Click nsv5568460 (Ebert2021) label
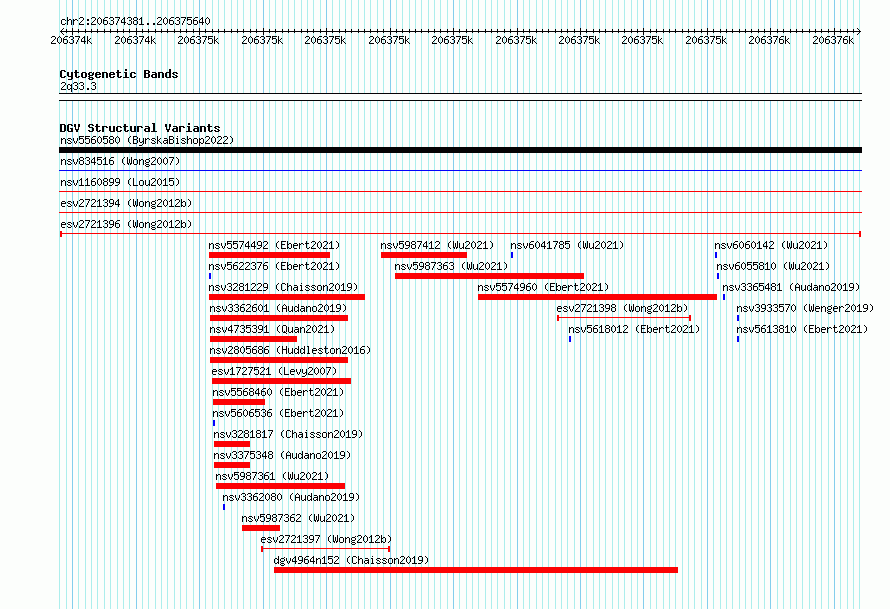The height and width of the screenshot is (609, 890). coord(278,392)
